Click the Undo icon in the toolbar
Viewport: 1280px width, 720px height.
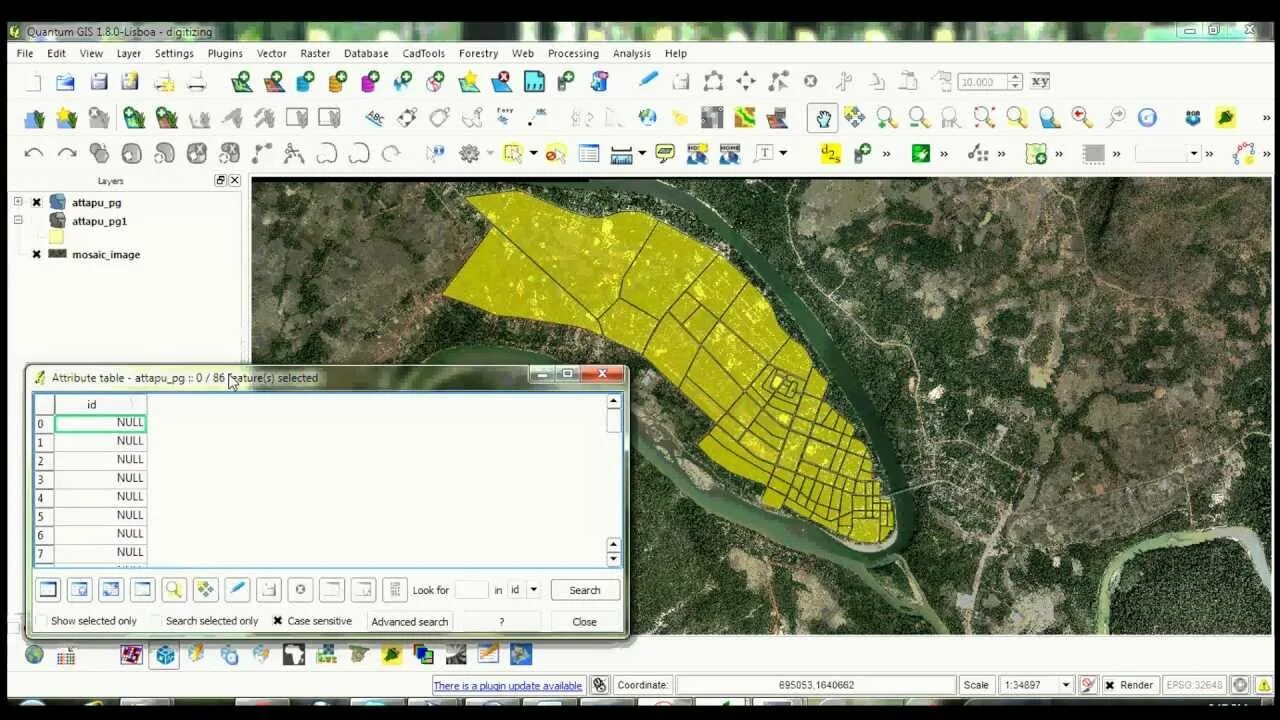click(33, 152)
